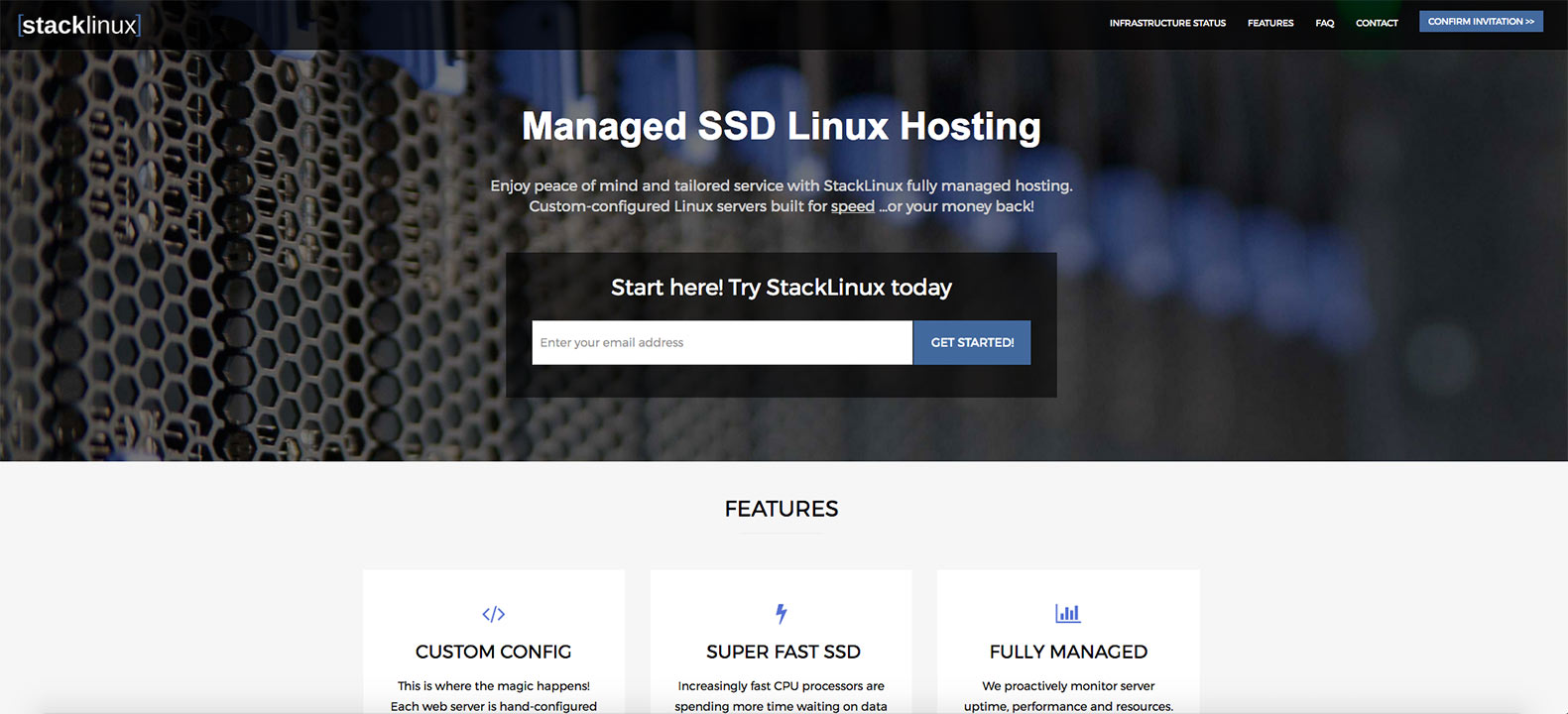Click 'Increasingly fast CPU processors are' text
The width and height of the screenshot is (1568, 714).
point(782,685)
